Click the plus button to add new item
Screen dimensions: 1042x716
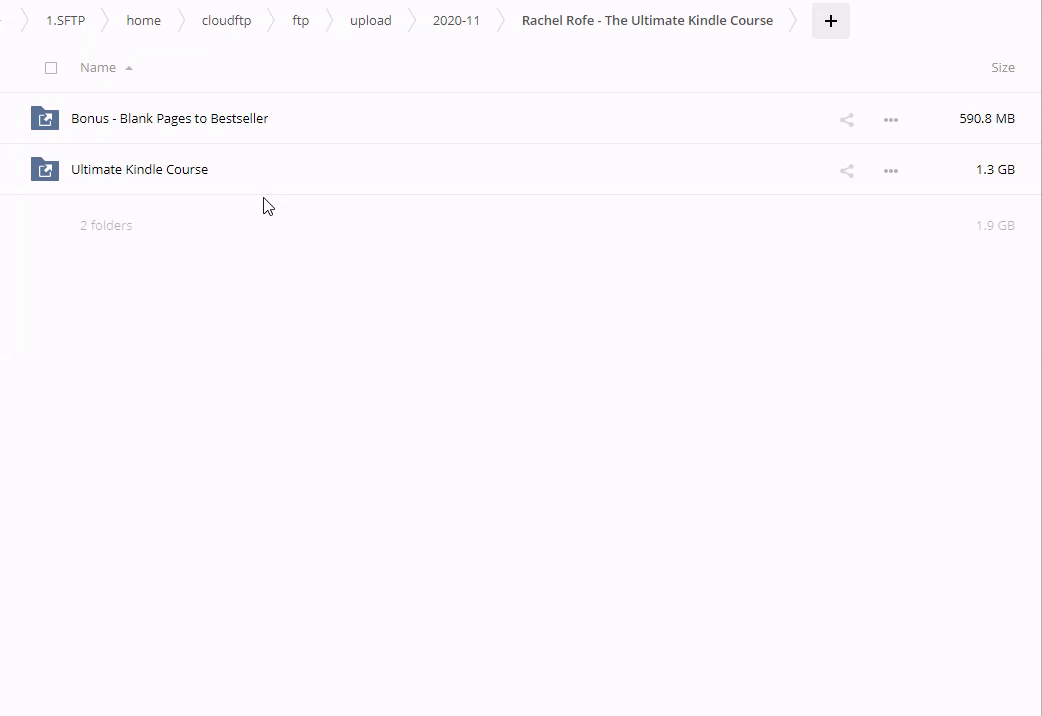point(830,21)
